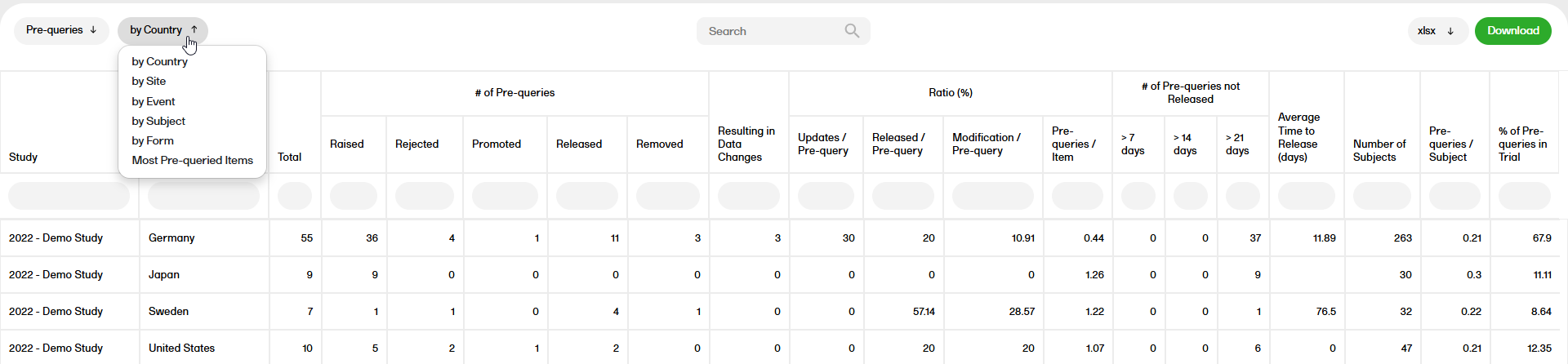Click the Study column filter field
The image size is (1568, 364).
click(69, 196)
